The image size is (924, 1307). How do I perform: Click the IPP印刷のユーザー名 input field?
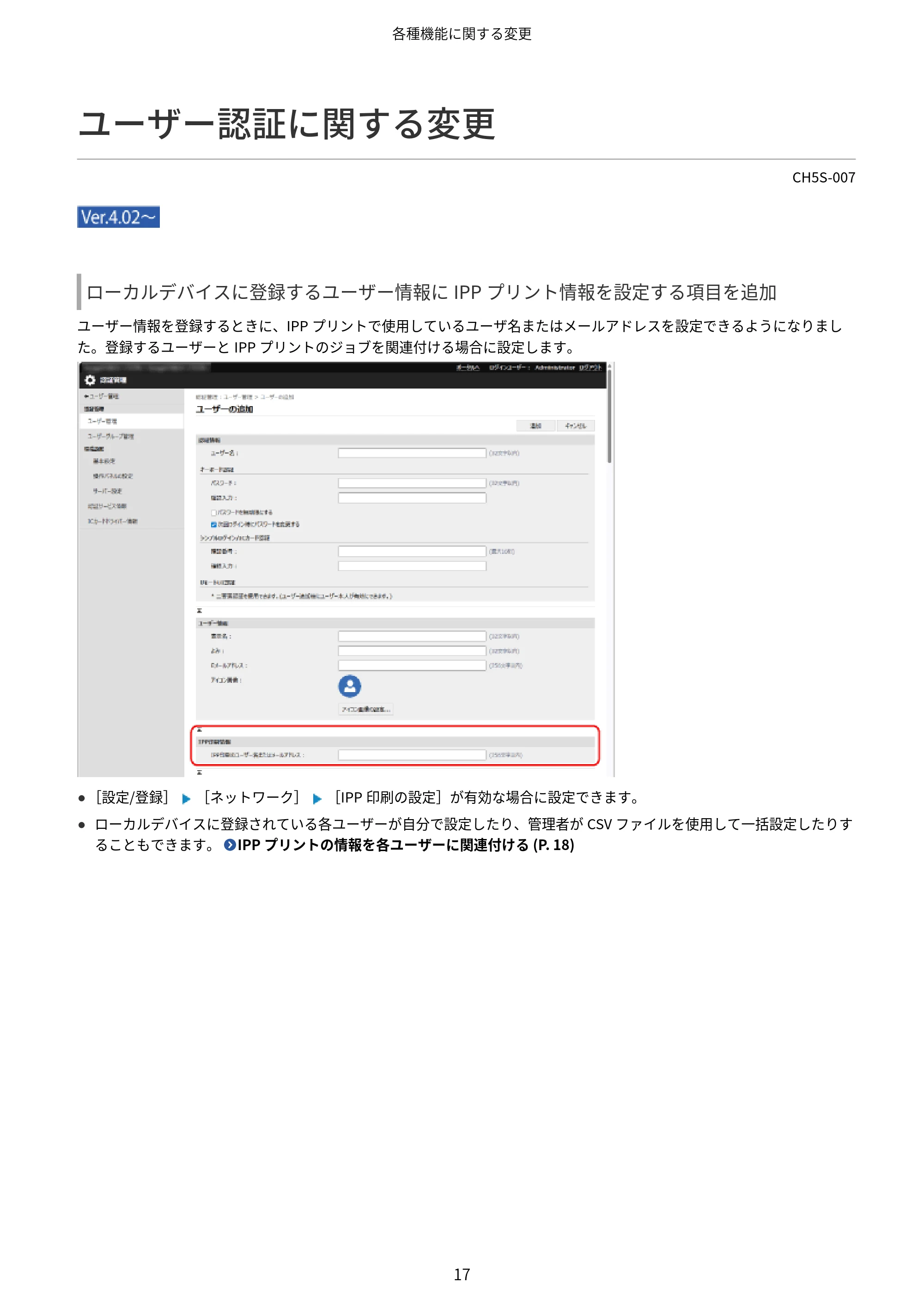coord(412,755)
